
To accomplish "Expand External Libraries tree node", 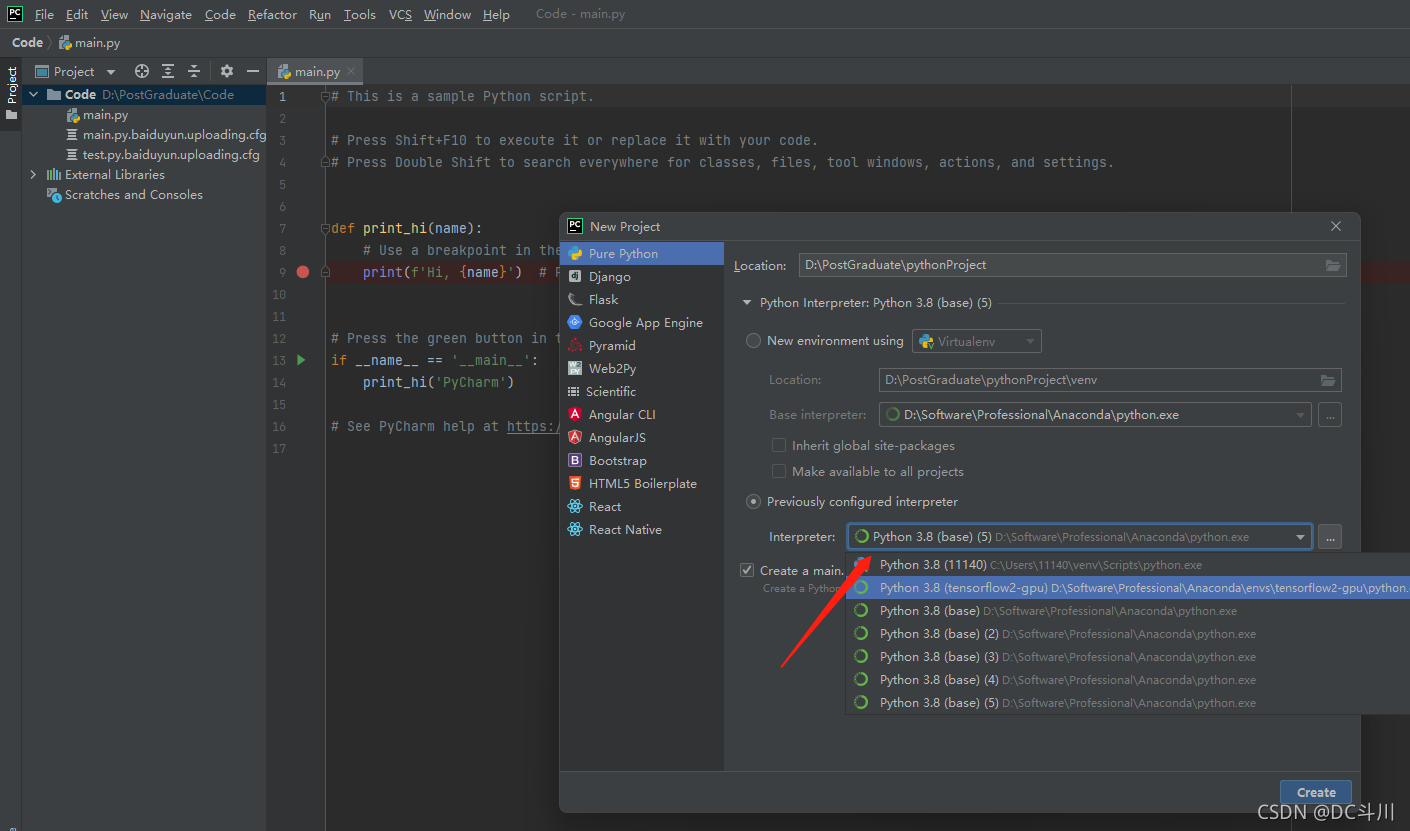I will point(34,175).
